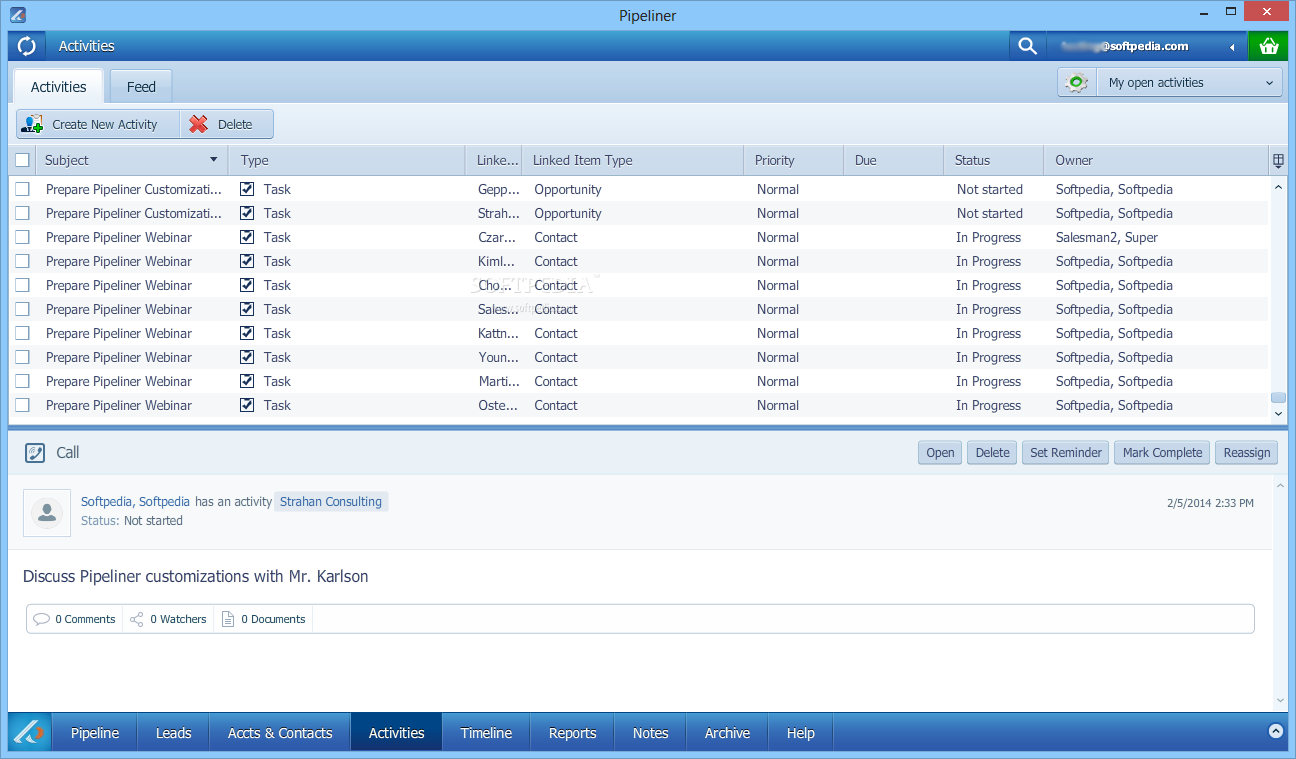Check the row linked to Gepp...

(x=22, y=189)
